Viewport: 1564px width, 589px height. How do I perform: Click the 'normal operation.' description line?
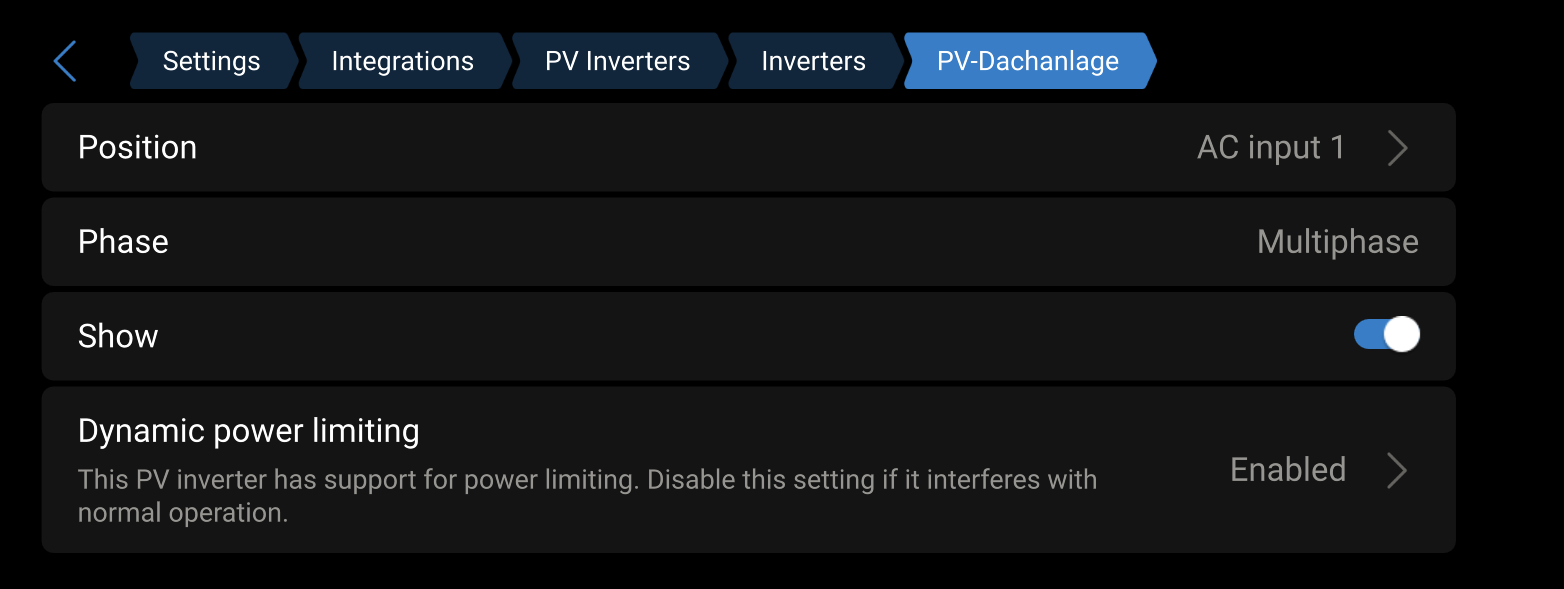[182, 513]
